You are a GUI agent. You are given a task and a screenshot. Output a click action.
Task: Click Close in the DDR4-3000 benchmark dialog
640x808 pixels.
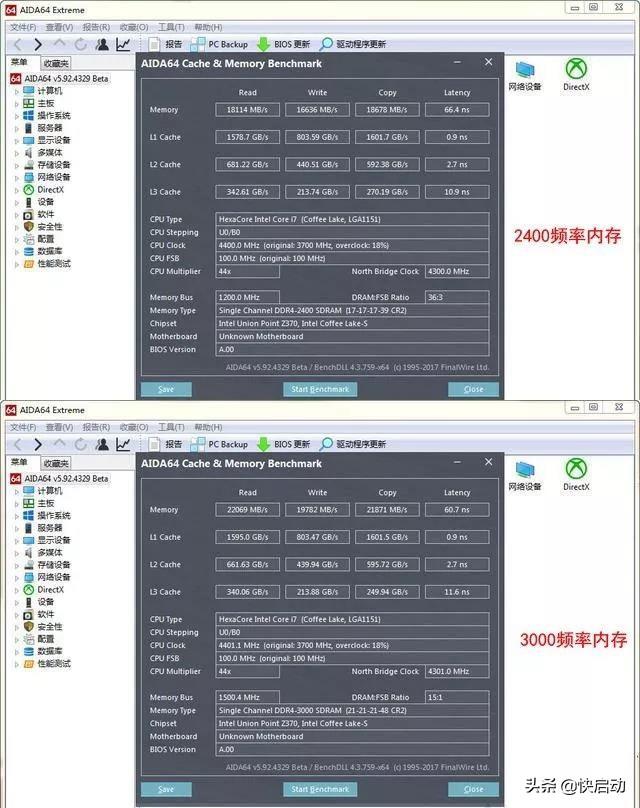pos(473,789)
